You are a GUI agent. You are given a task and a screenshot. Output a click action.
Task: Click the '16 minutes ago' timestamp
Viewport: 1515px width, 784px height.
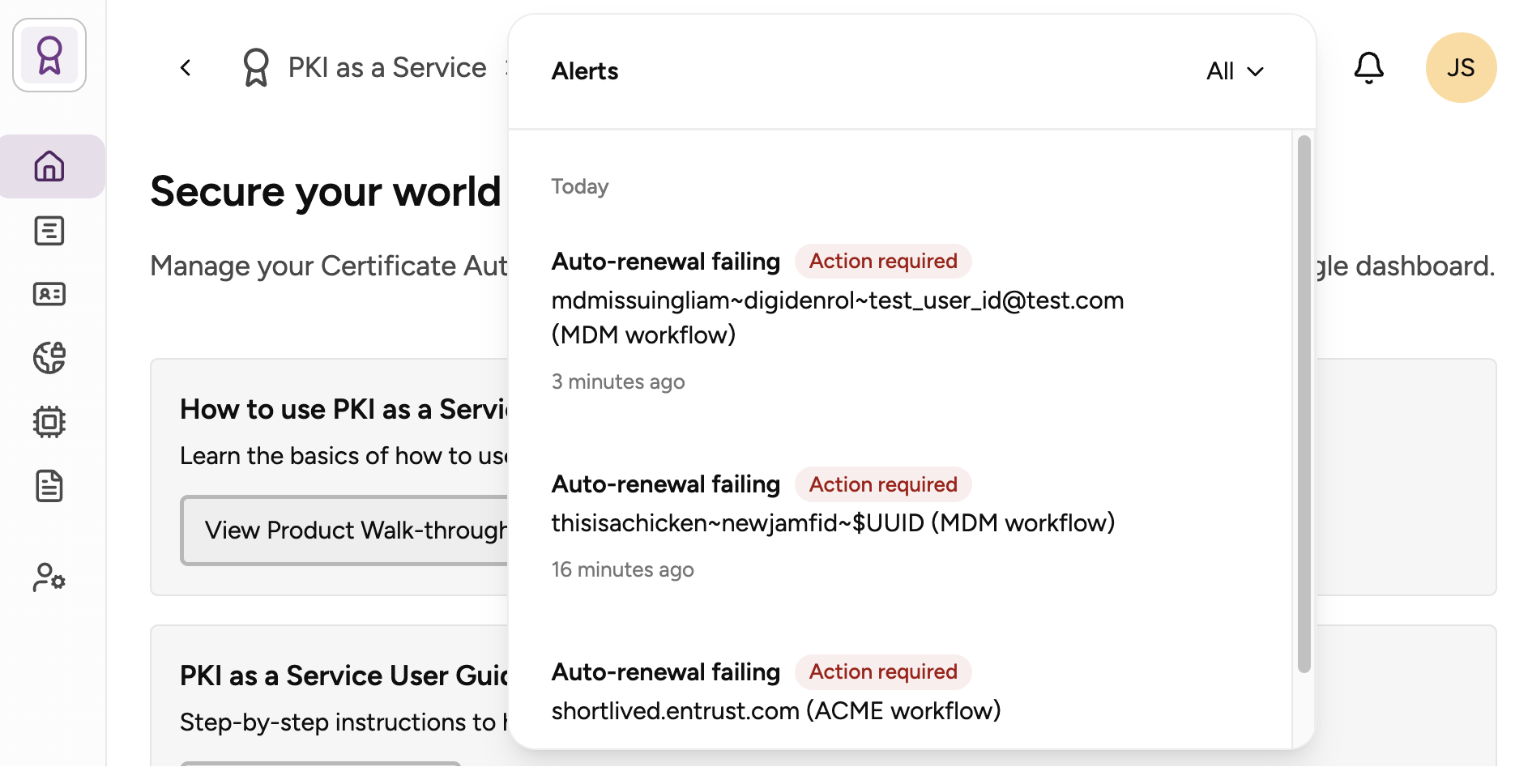pyautogui.click(x=623, y=569)
